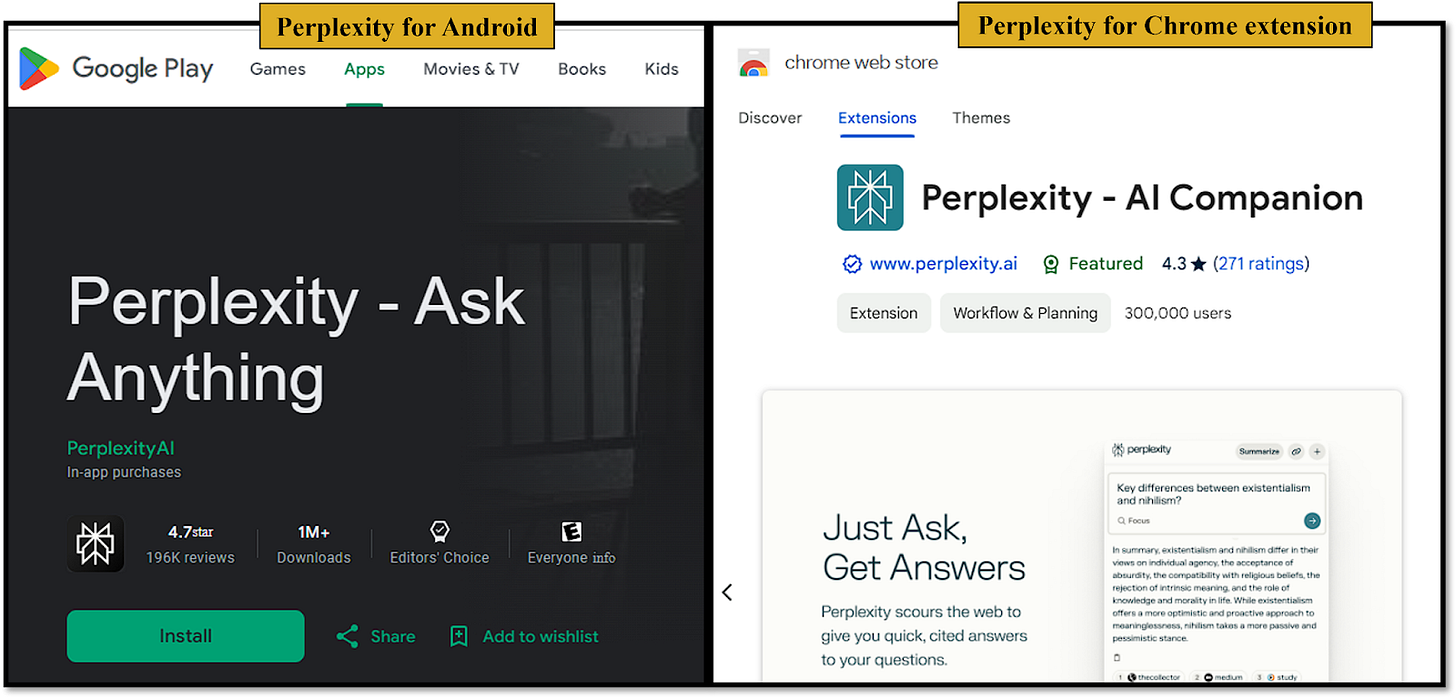
Task: Switch to the Books tab
Action: click(x=582, y=69)
